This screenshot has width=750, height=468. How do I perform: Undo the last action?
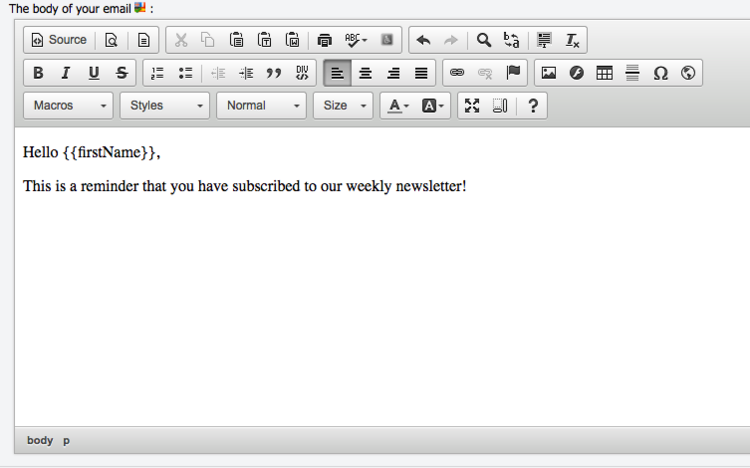[423, 40]
